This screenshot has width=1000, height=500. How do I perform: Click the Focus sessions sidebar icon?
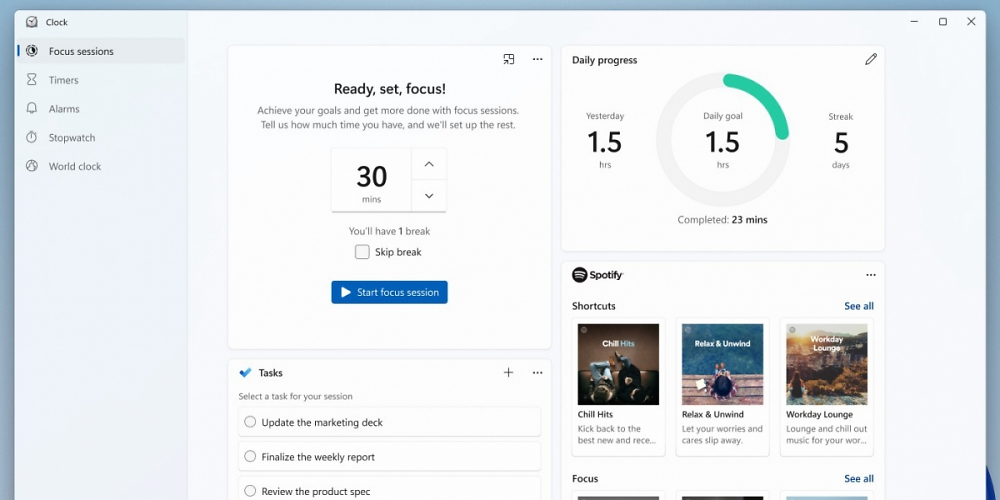(x=32, y=51)
